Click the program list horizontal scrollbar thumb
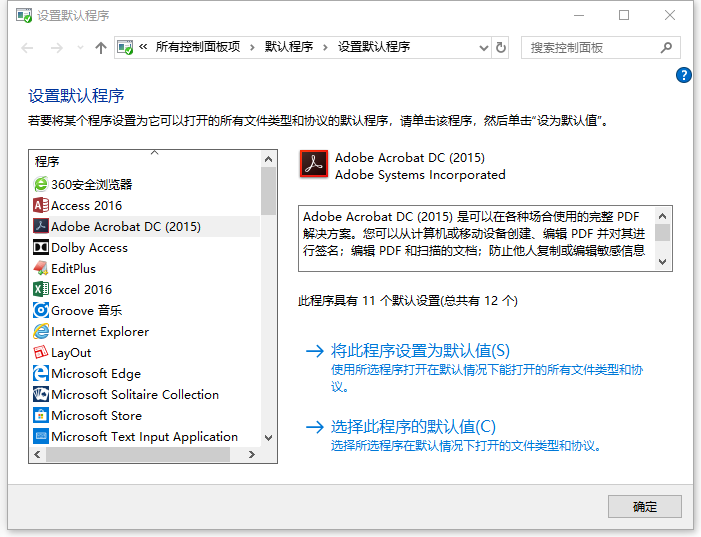This screenshot has width=701, height=537. 138,454
